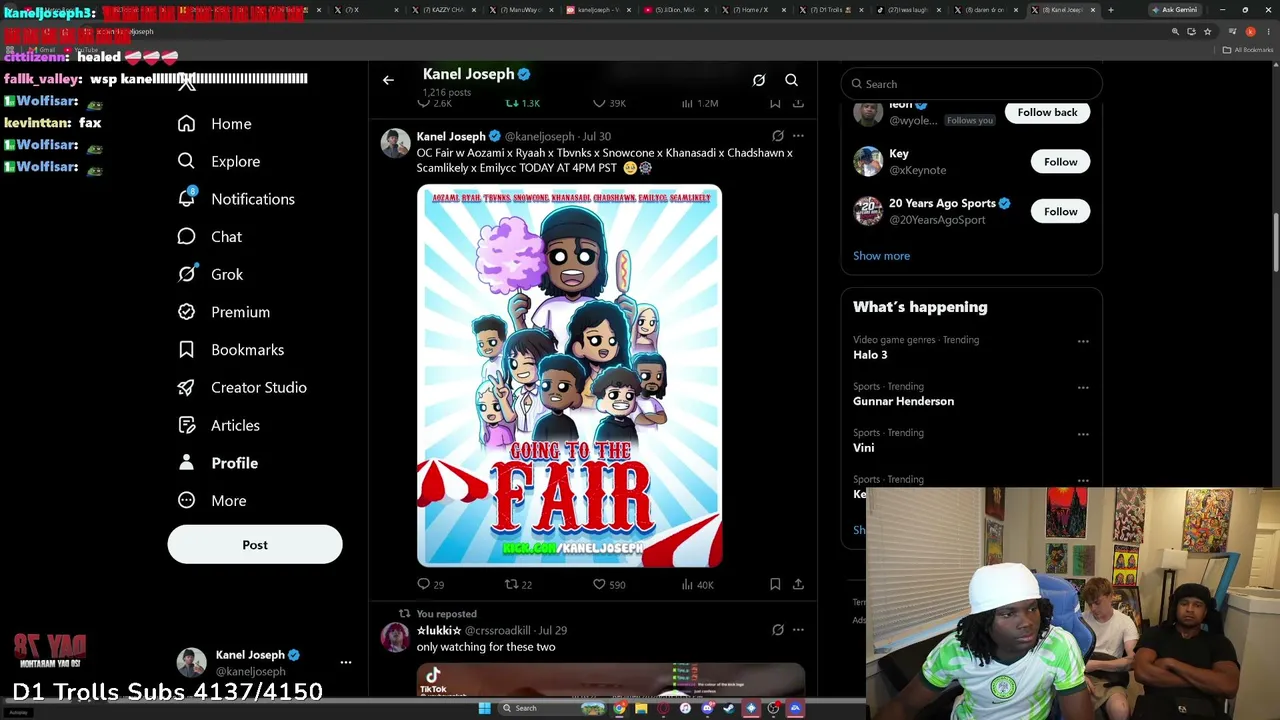Open account switcher menu beside Kanel Joseph
Viewport: 1280px width, 720px height.
(x=346, y=662)
